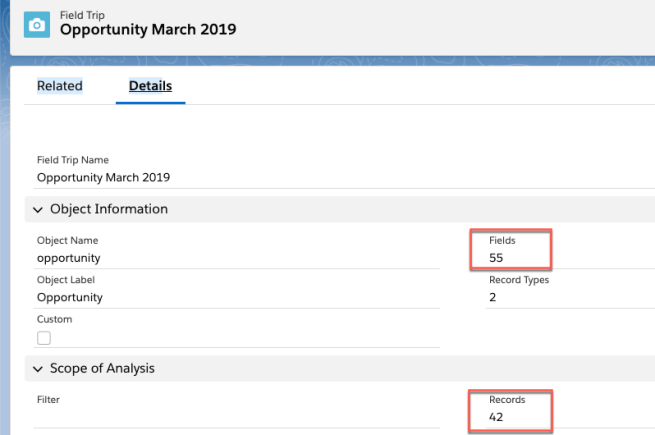The image size is (655, 435).
Task: Click the Object Label value Opportunity
Action: (x=69, y=297)
